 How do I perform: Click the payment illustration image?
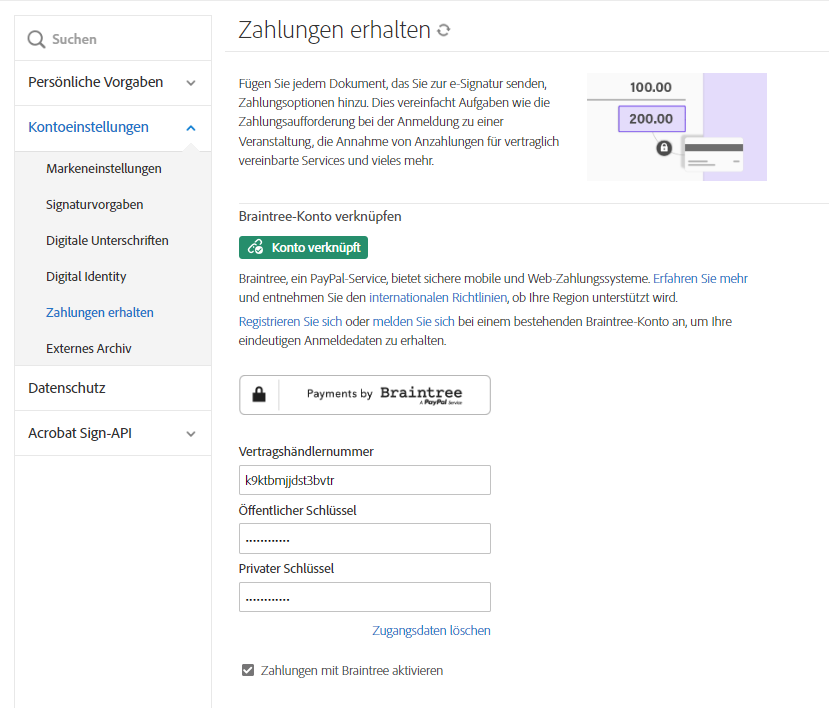[676, 127]
